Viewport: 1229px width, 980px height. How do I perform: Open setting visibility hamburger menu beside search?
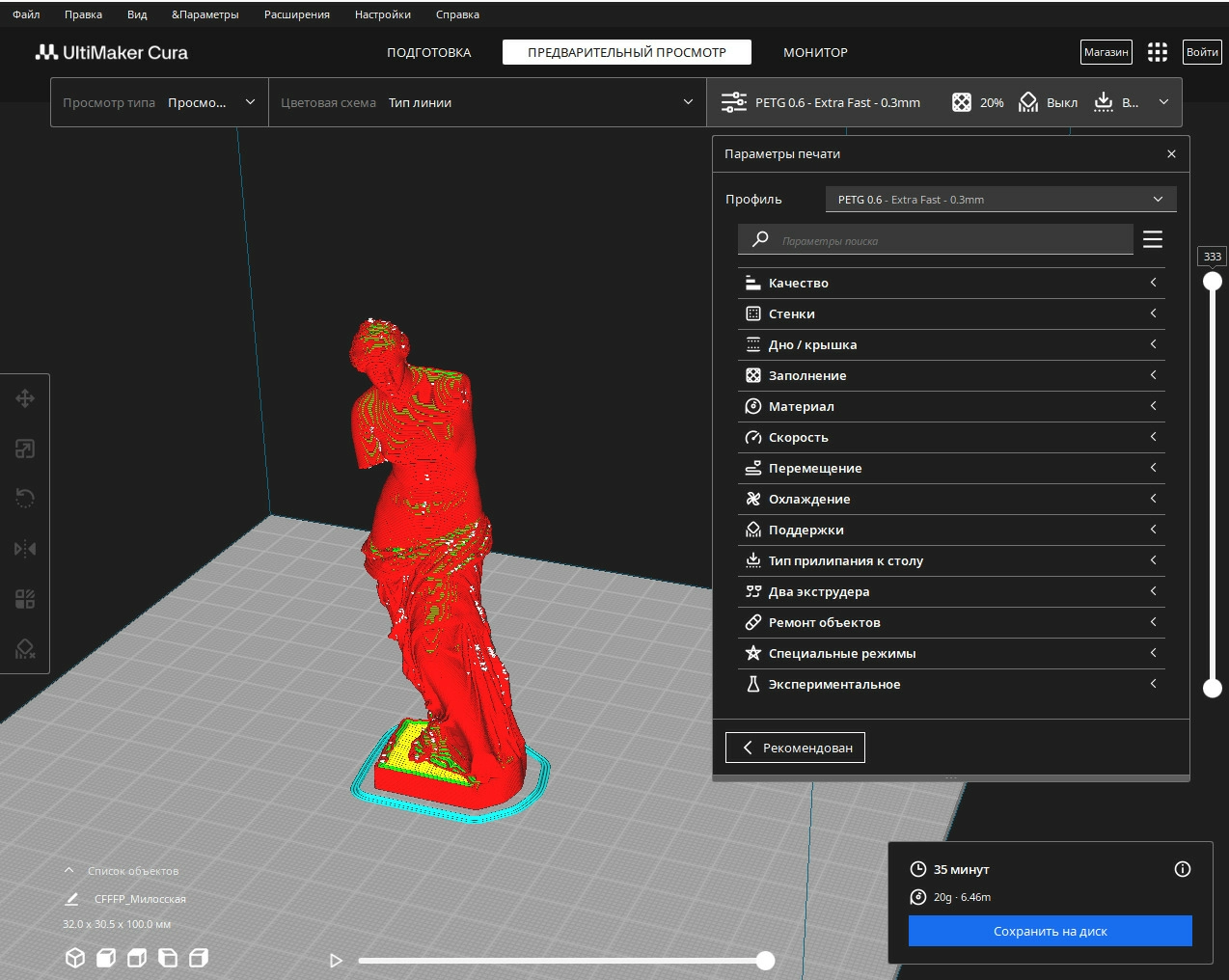[x=1153, y=239]
